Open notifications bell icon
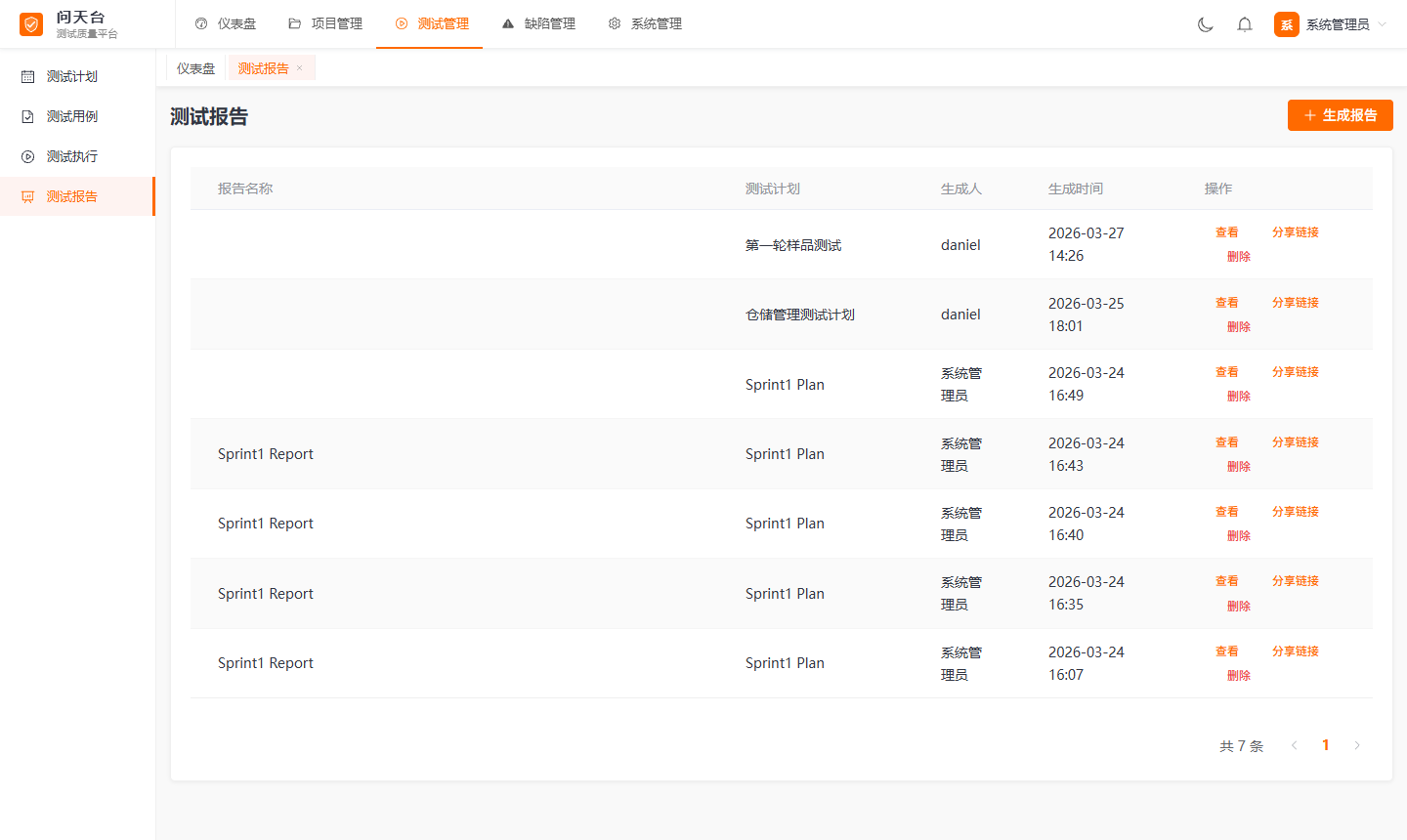Screen dimensions: 1407x840 [x=1245, y=24]
